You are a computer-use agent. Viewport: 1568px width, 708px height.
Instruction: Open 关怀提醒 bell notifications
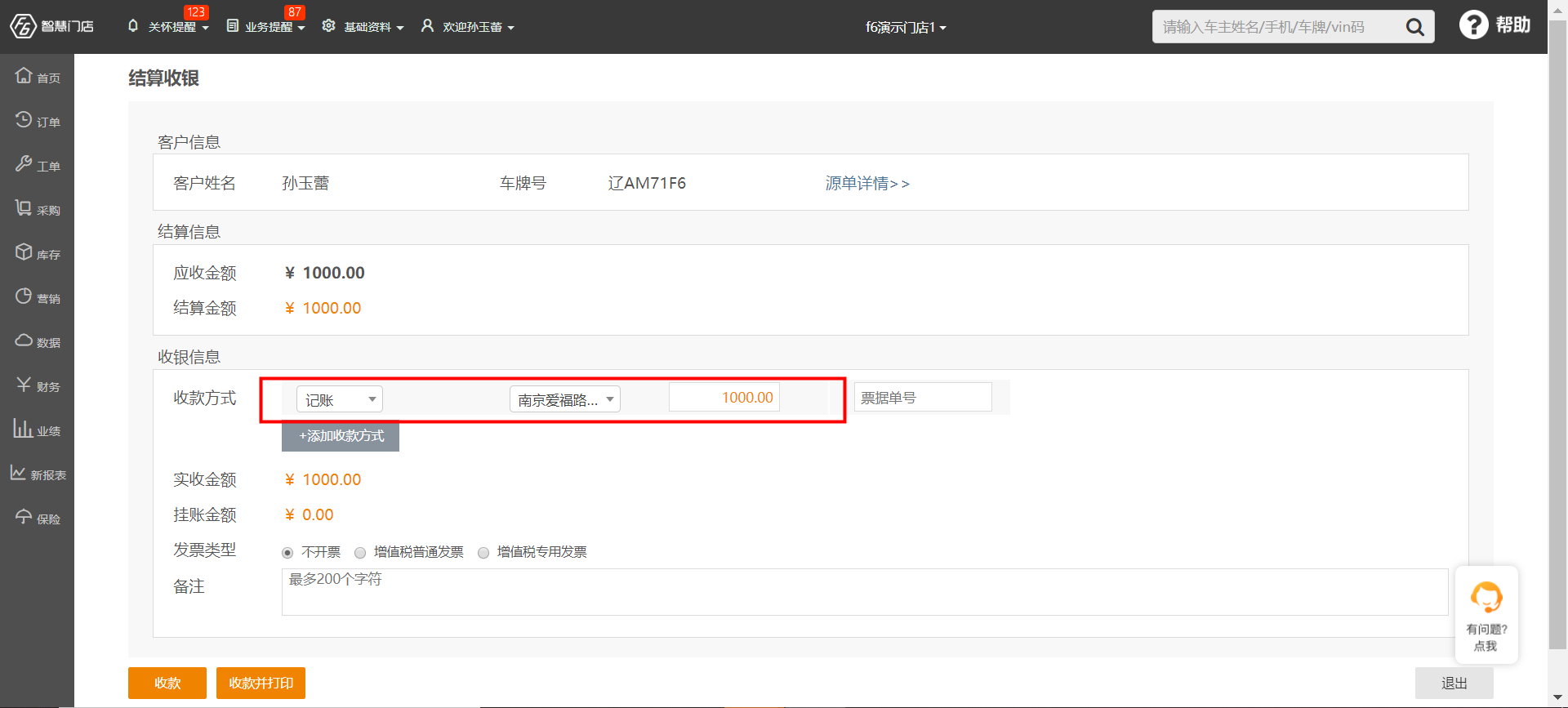[133, 26]
